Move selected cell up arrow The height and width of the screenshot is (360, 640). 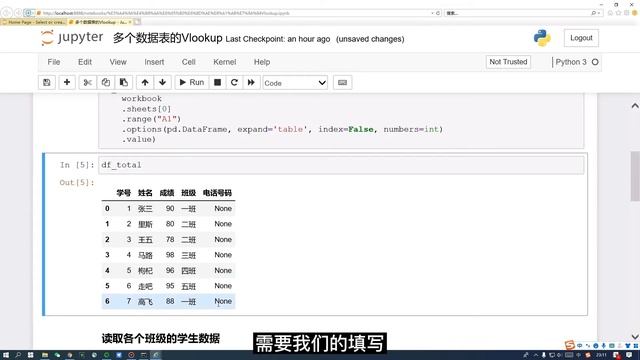click(145, 82)
